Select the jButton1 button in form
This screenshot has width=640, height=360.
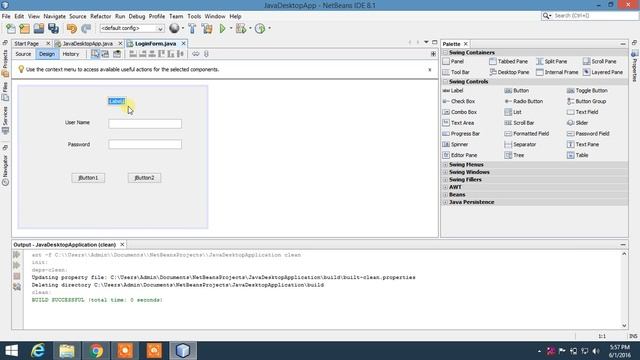pos(88,178)
